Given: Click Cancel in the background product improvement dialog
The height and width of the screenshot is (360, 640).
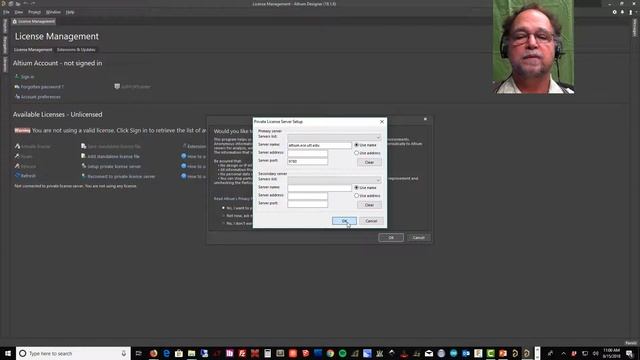Looking at the screenshot, I should click(x=418, y=238).
